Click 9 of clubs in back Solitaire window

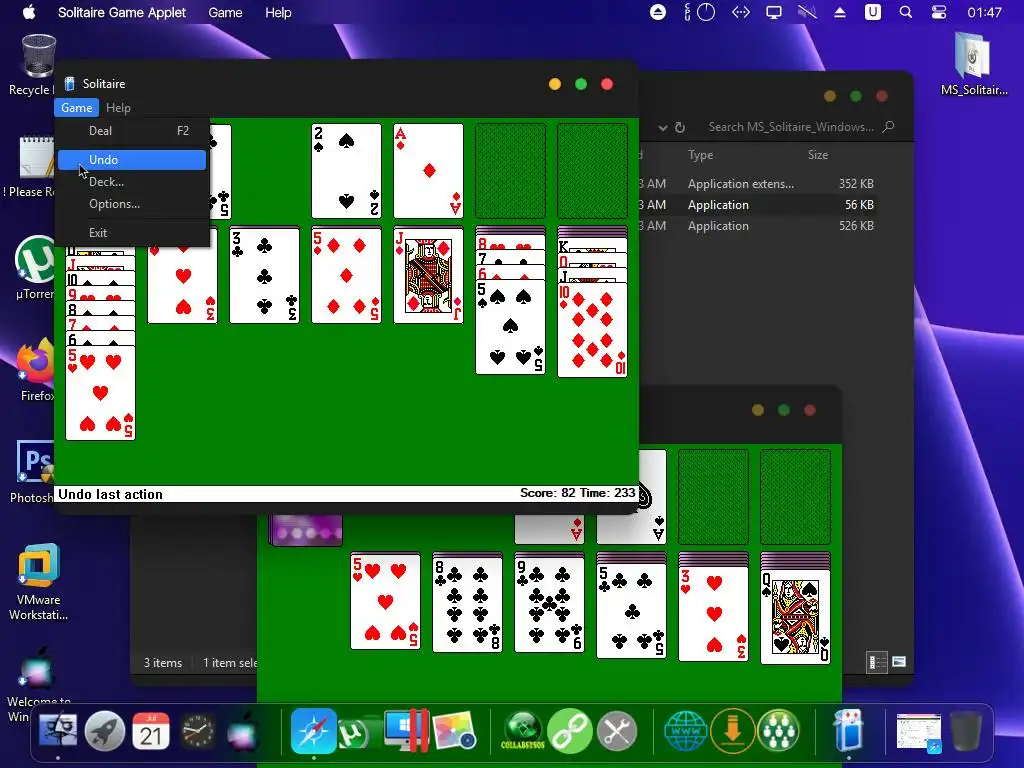click(x=549, y=605)
